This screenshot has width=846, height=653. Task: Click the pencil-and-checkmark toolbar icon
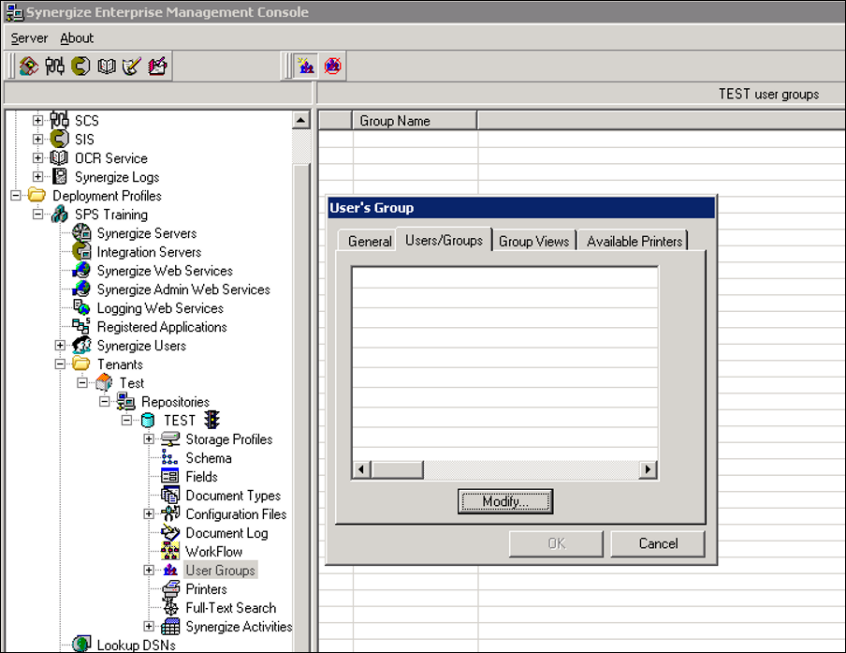click(132, 66)
